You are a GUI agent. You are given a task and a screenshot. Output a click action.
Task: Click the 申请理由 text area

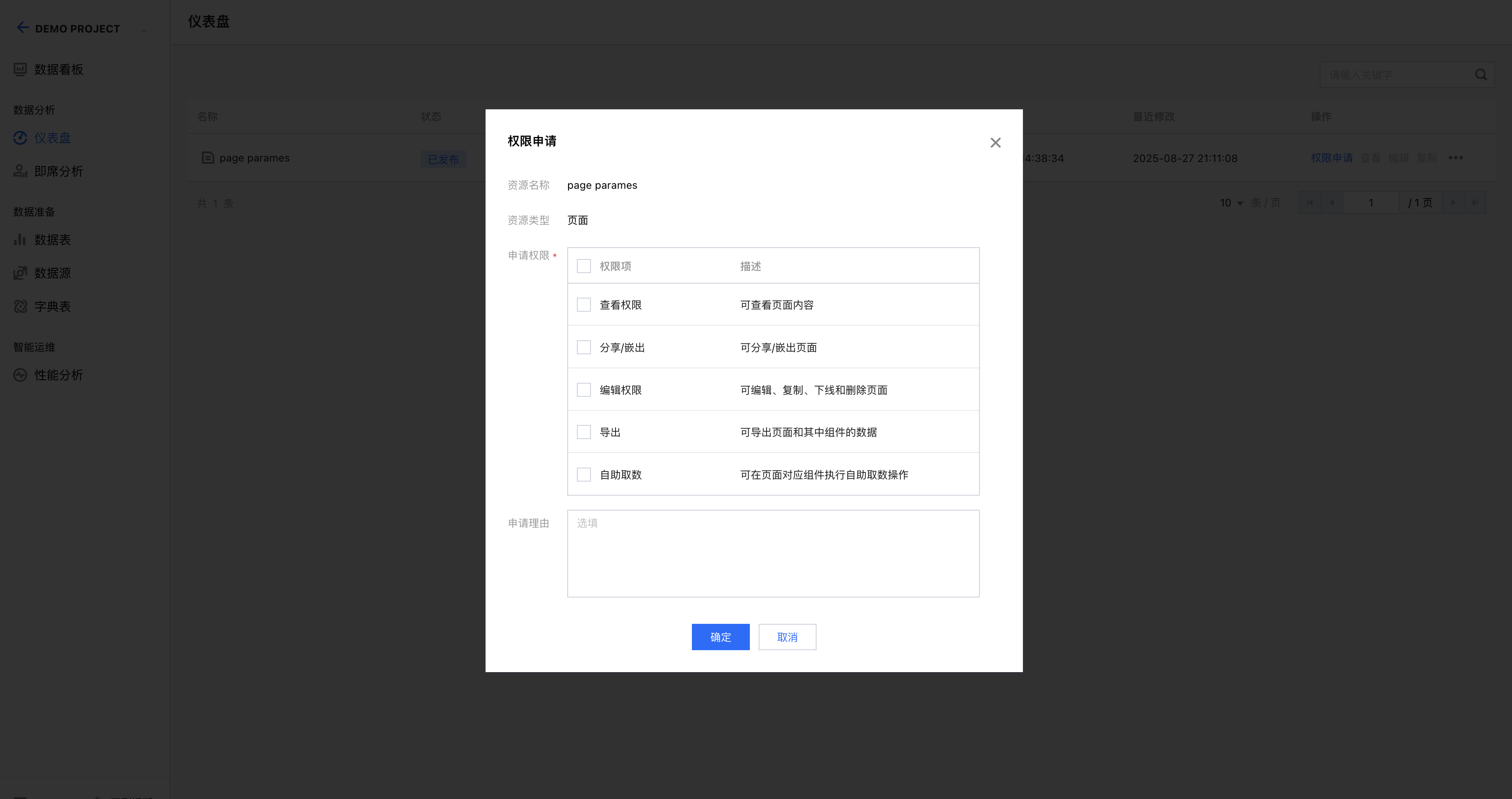click(772, 554)
